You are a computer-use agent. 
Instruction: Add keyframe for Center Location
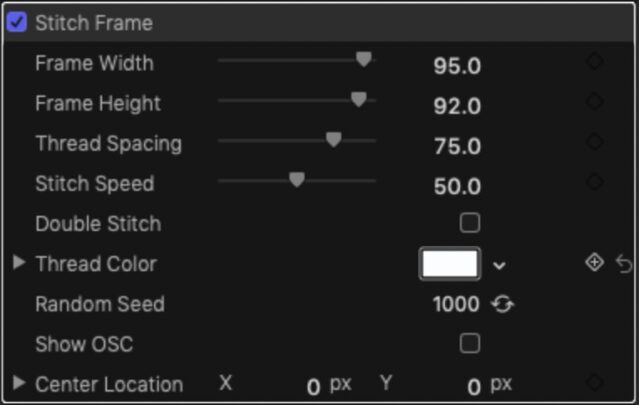pos(594,382)
